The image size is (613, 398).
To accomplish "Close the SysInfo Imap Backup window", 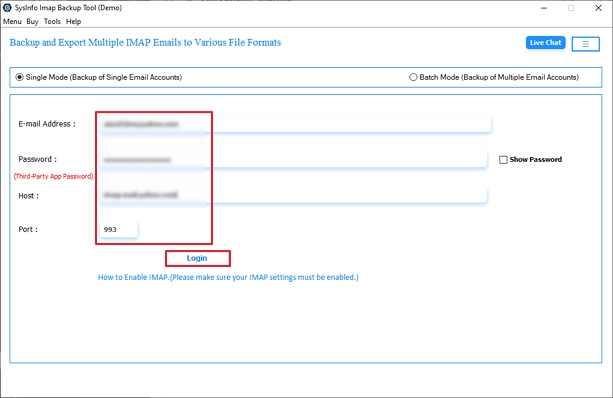I will pyautogui.click(x=599, y=8).
